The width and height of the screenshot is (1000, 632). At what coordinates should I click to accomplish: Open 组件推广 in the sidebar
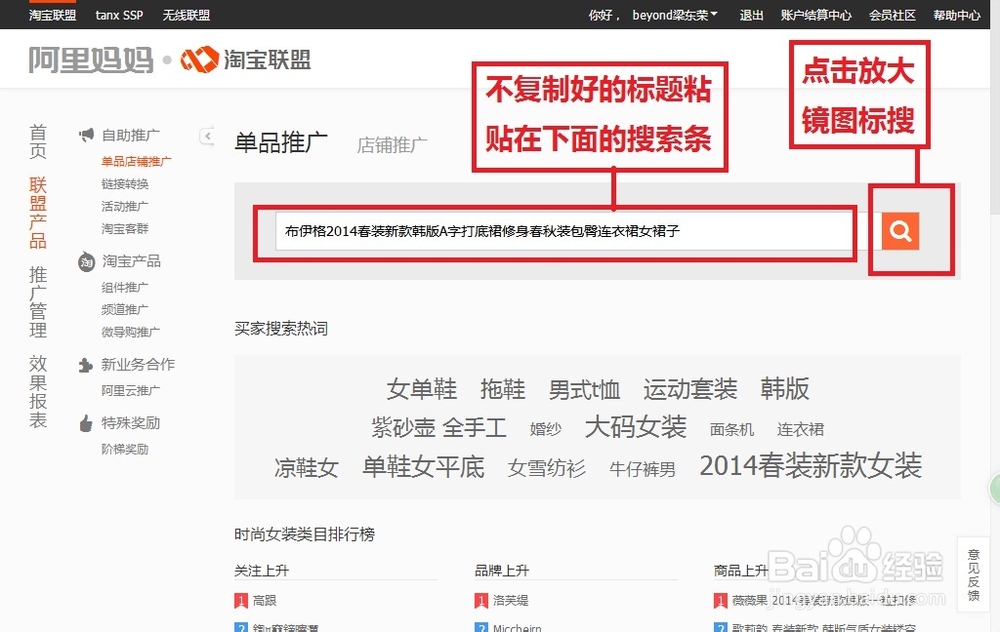(125, 287)
